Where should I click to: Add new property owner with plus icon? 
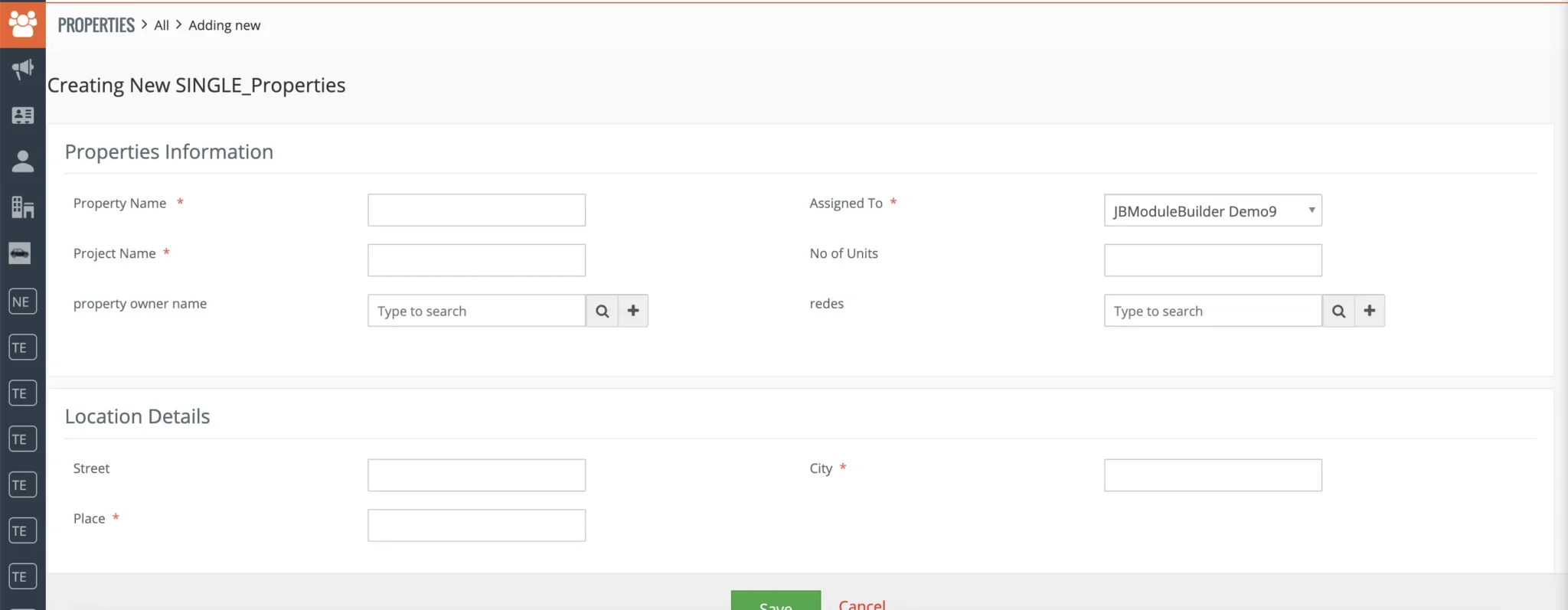pos(633,311)
